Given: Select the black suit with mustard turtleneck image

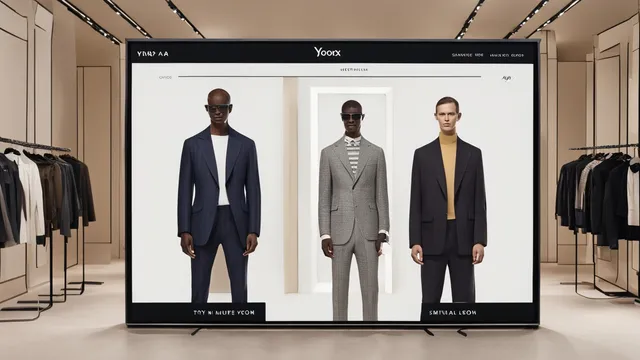Looking at the screenshot, I should tap(448, 200).
